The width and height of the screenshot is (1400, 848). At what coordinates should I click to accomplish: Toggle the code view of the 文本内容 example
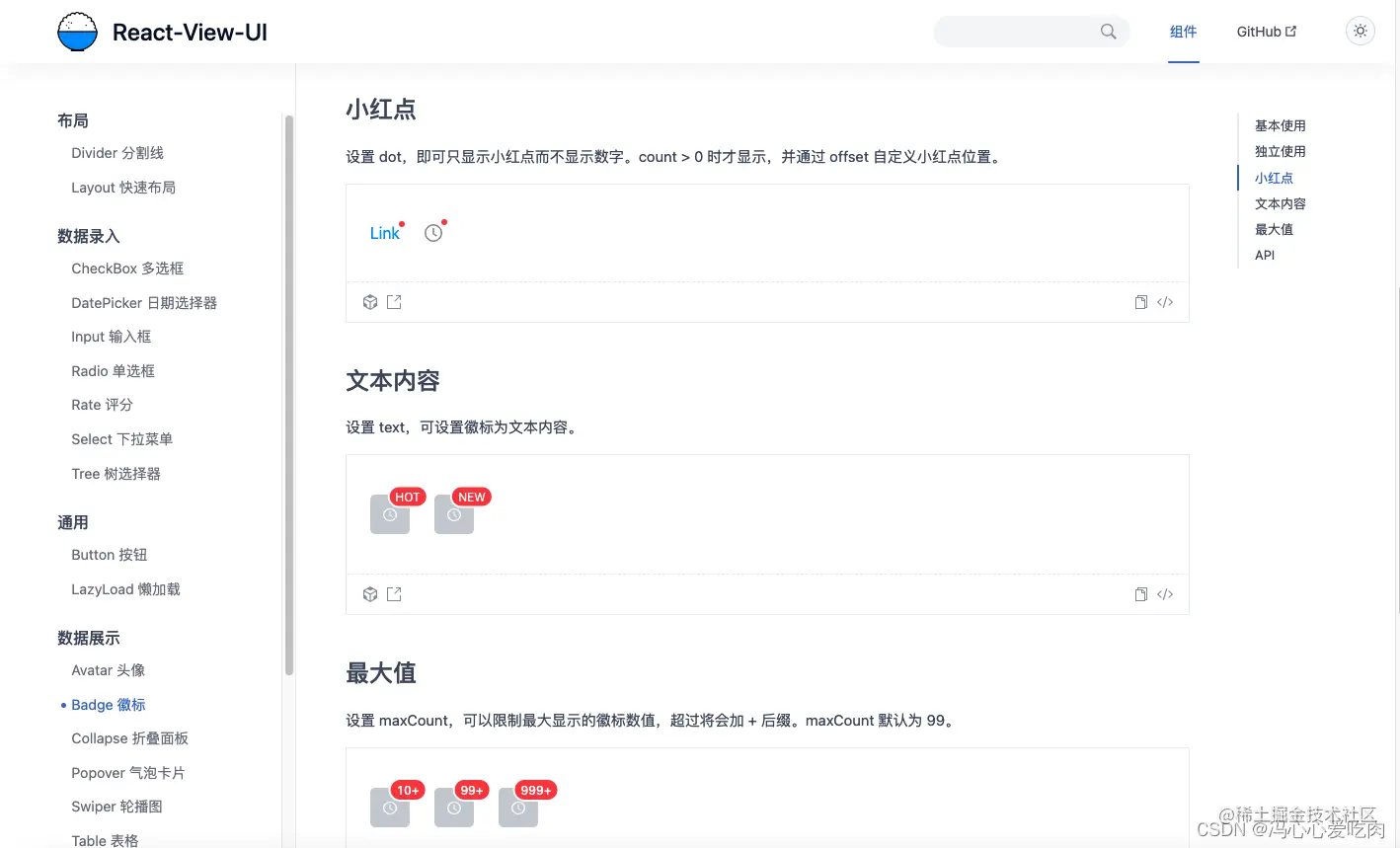pyautogui.click(x=1165, y=593)
